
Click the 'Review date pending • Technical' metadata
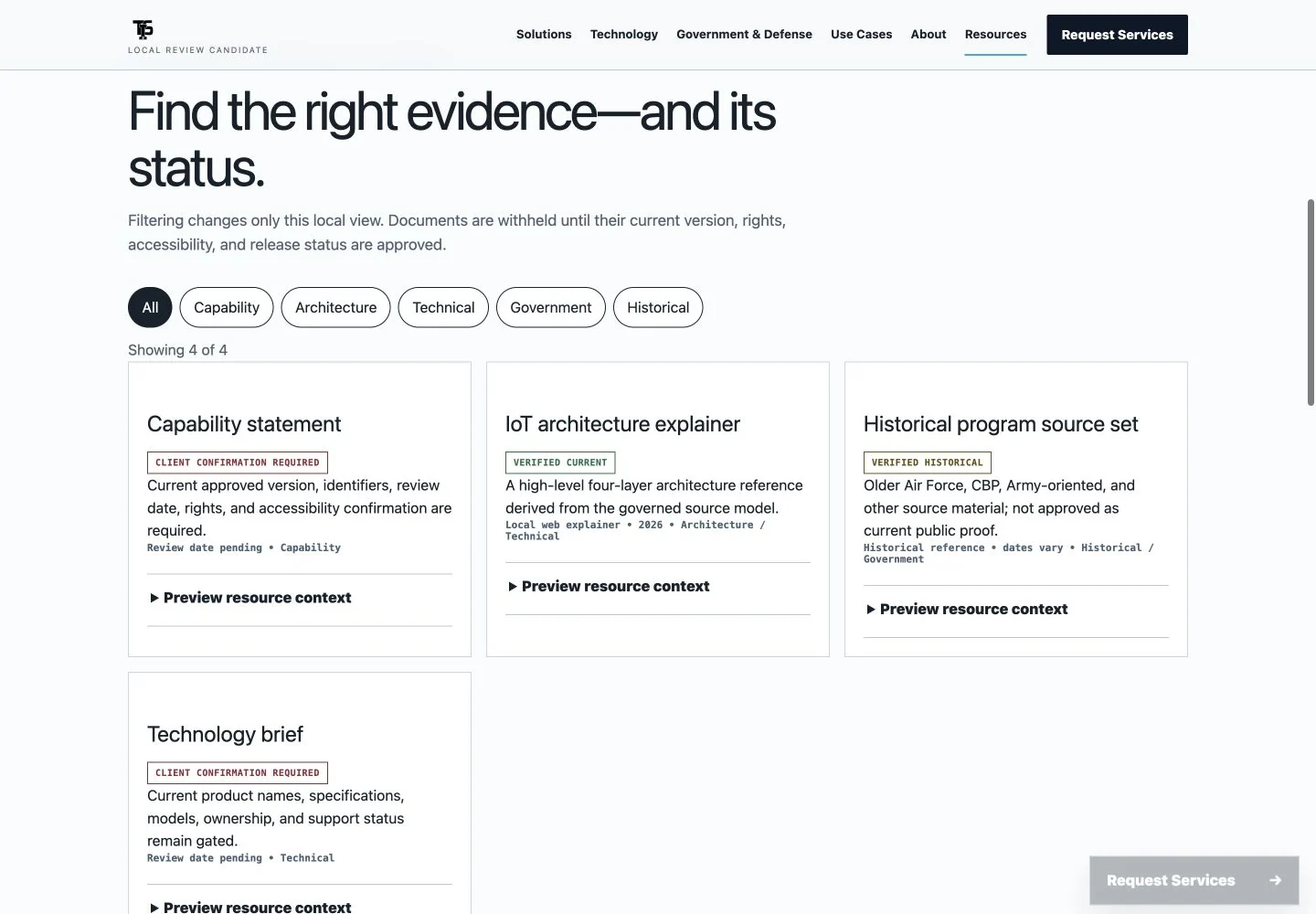click(x=240, y=858)
